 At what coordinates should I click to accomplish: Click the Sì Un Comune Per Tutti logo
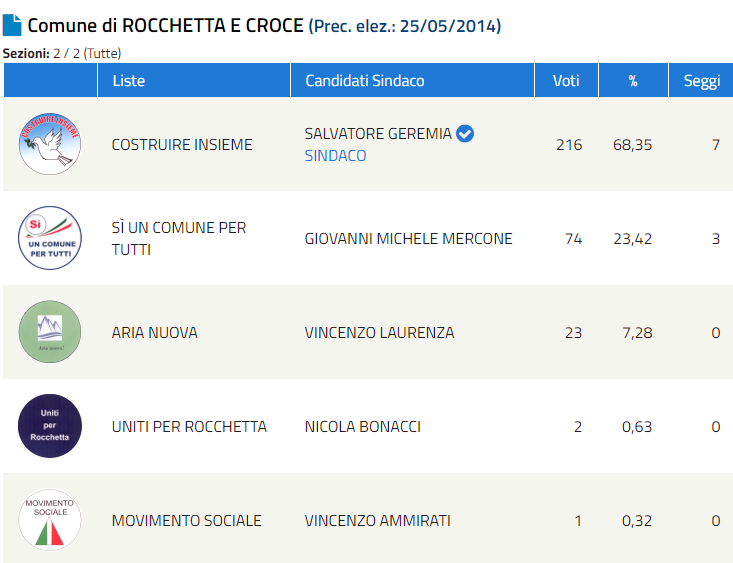pyautogui.click(x=50, y=238)
